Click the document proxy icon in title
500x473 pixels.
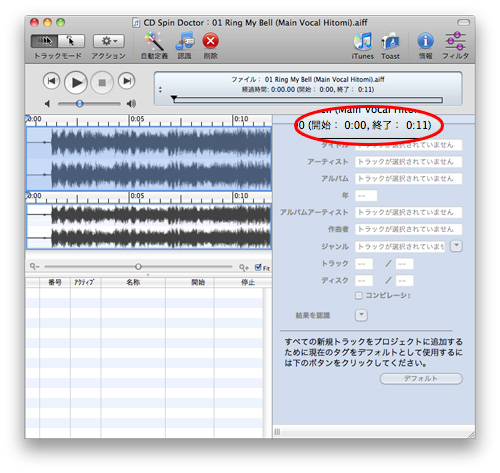click(x=136, y=23)
